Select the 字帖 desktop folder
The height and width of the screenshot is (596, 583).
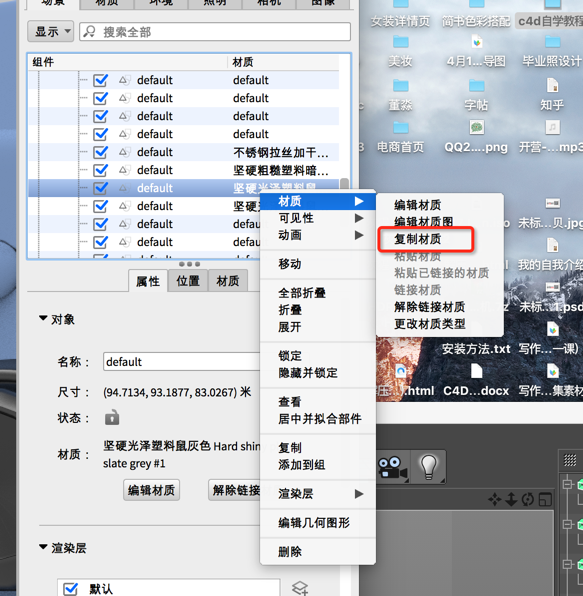pos(476,95)
